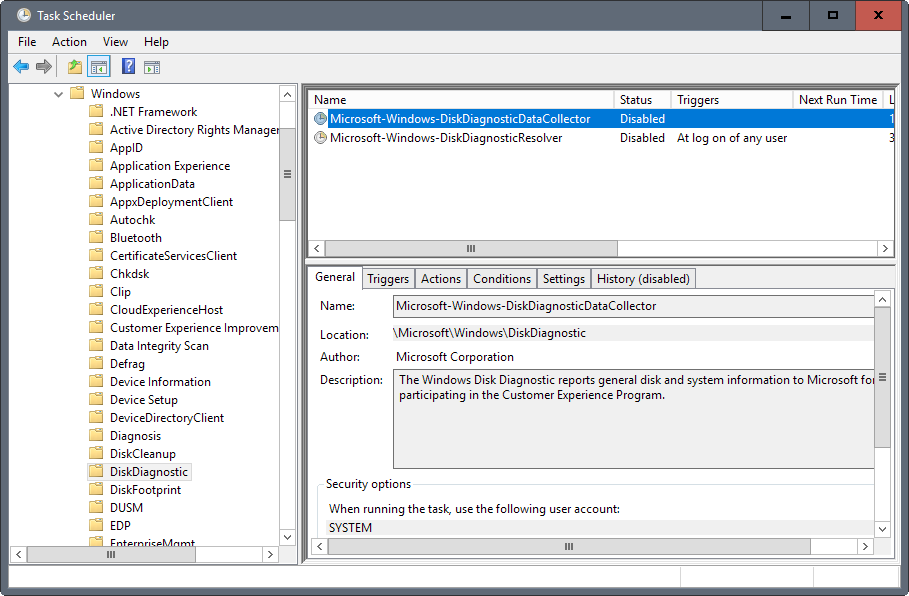Click details pane horizontal scroll right arrow

[x=866, y=546]
